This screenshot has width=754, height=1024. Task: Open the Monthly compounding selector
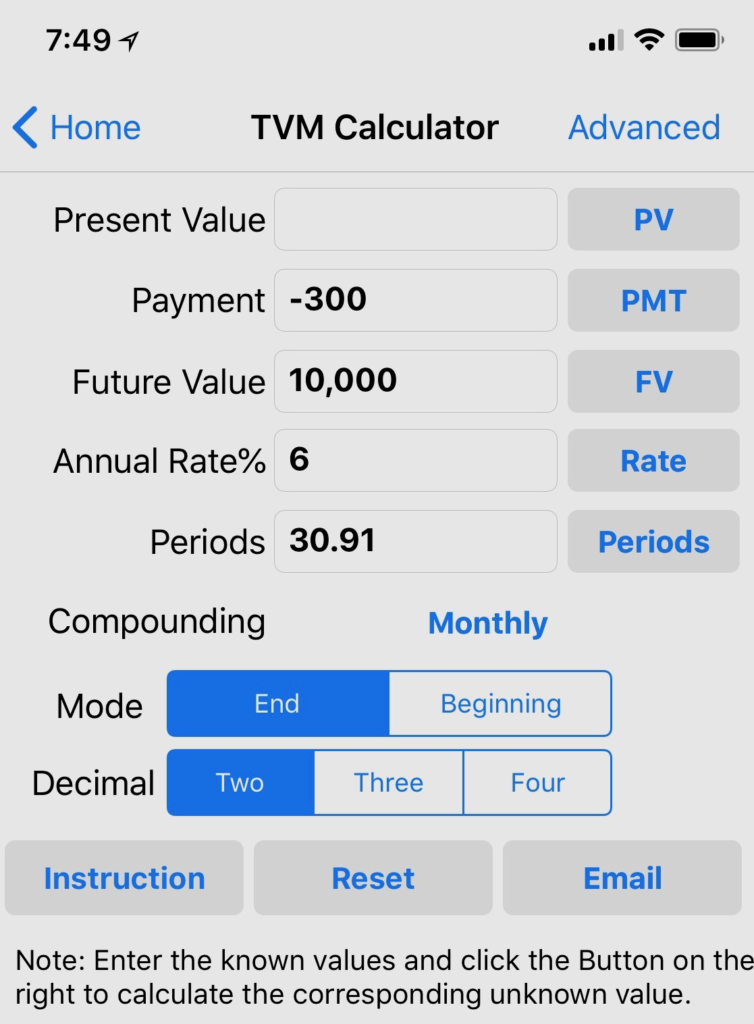point(488,622)
